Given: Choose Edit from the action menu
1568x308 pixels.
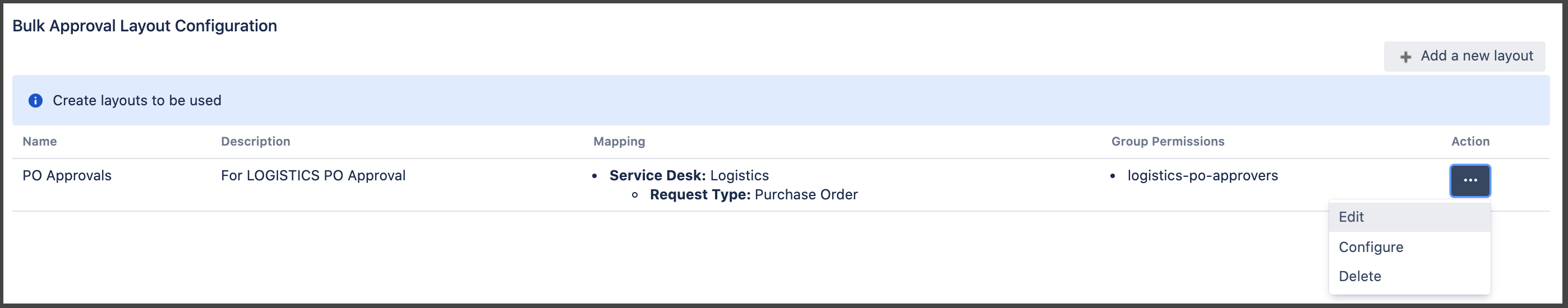Looking at the screenshot, I should (1352, 217).
